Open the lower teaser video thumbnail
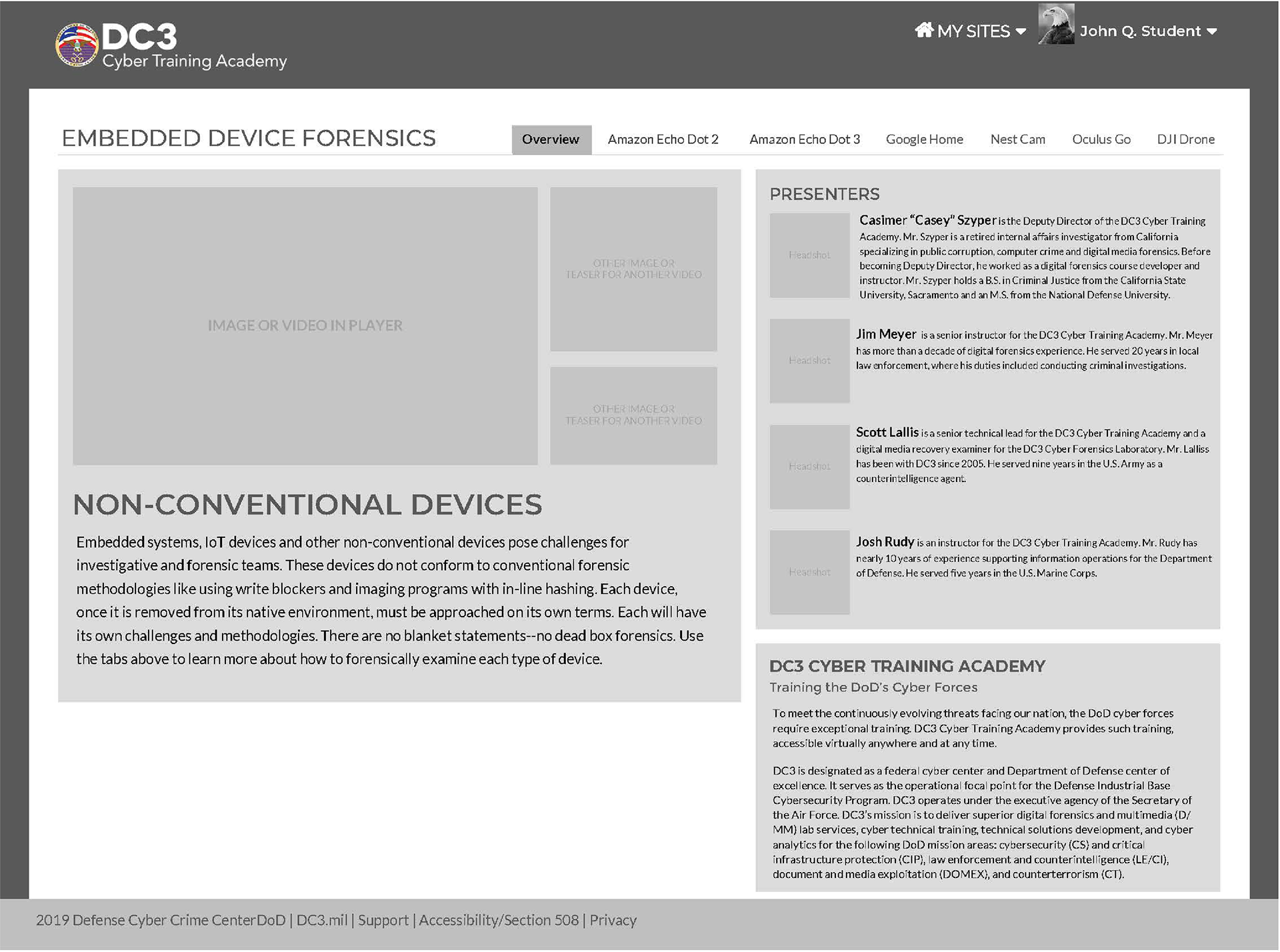This screenshot has width=1280, height=952. point(633,415)
